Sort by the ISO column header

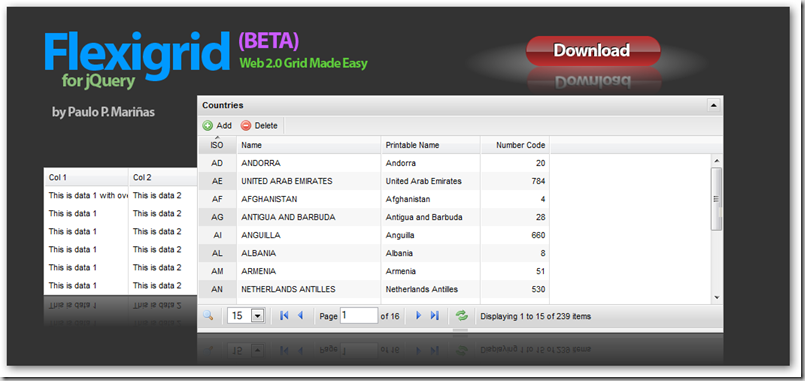217,145
